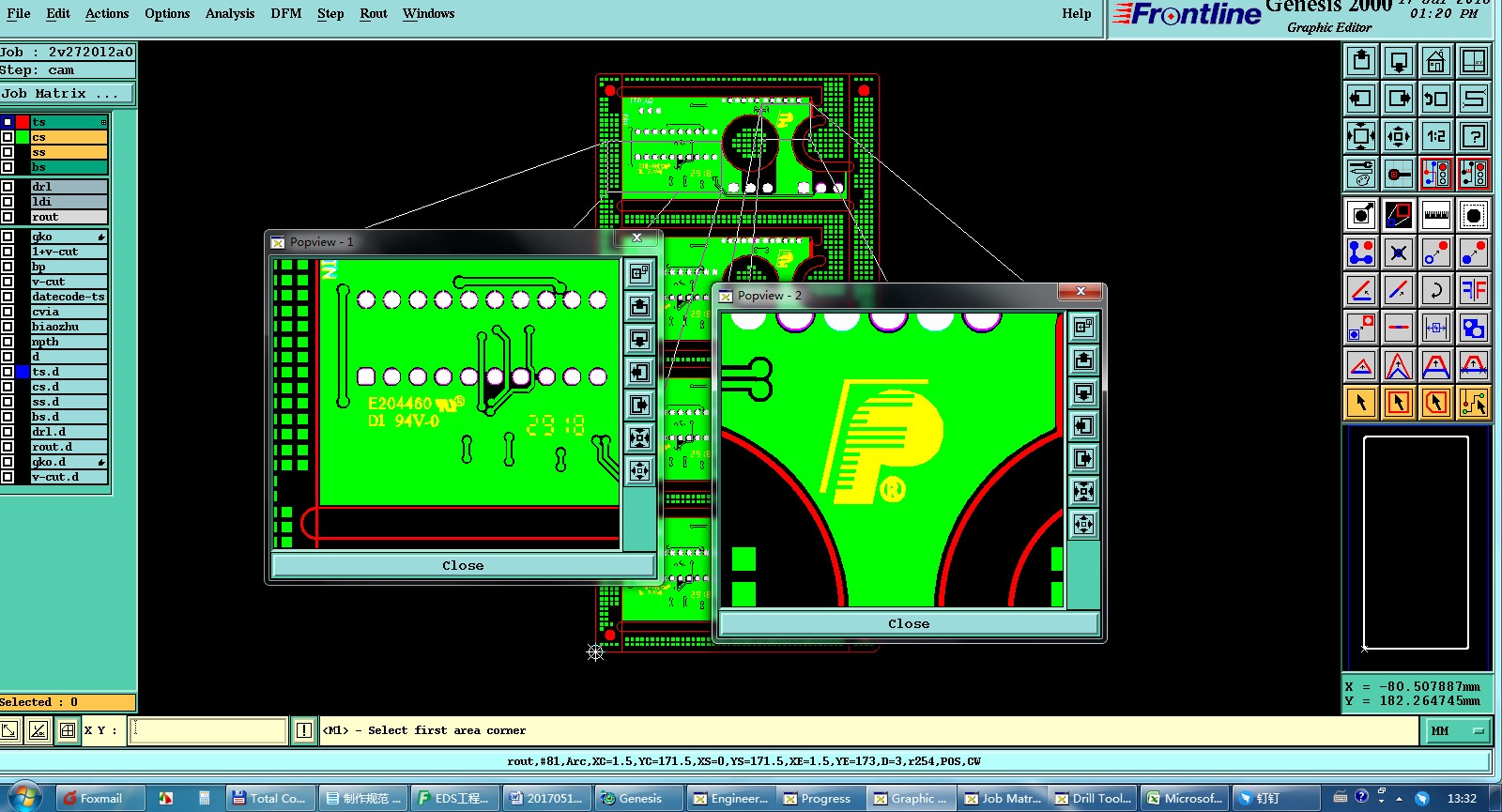Click the red and blue rectangle area zoom icon
Screen dimensions: 1502x812
1399,215
